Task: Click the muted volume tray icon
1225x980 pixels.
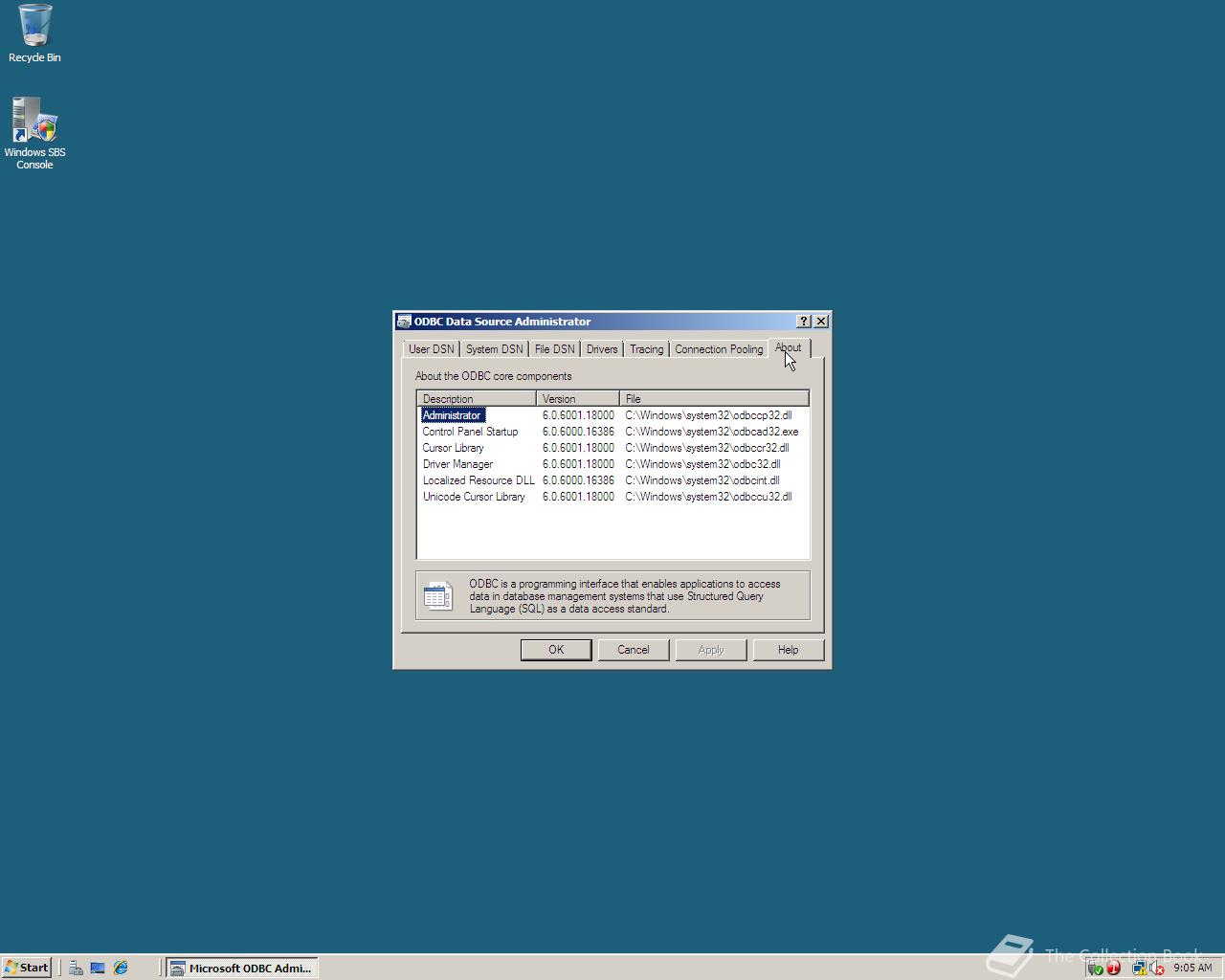Action: click(1156, 968)
